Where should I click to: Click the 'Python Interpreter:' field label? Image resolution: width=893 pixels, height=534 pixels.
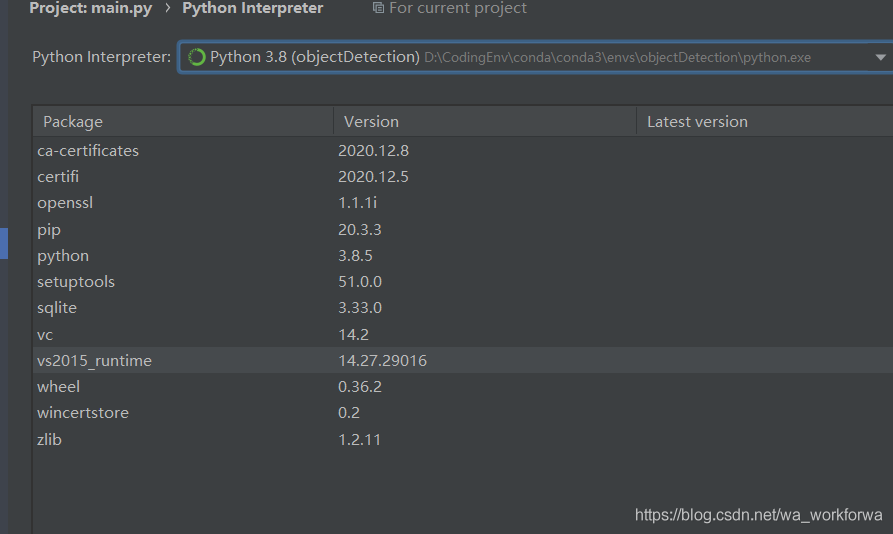[101, 57]
